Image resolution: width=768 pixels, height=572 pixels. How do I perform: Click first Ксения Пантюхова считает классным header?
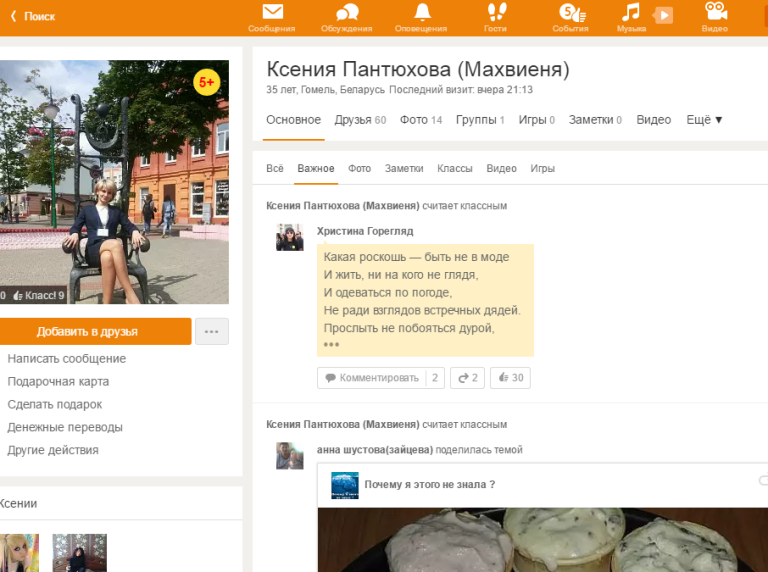click(x=386, y=206)
